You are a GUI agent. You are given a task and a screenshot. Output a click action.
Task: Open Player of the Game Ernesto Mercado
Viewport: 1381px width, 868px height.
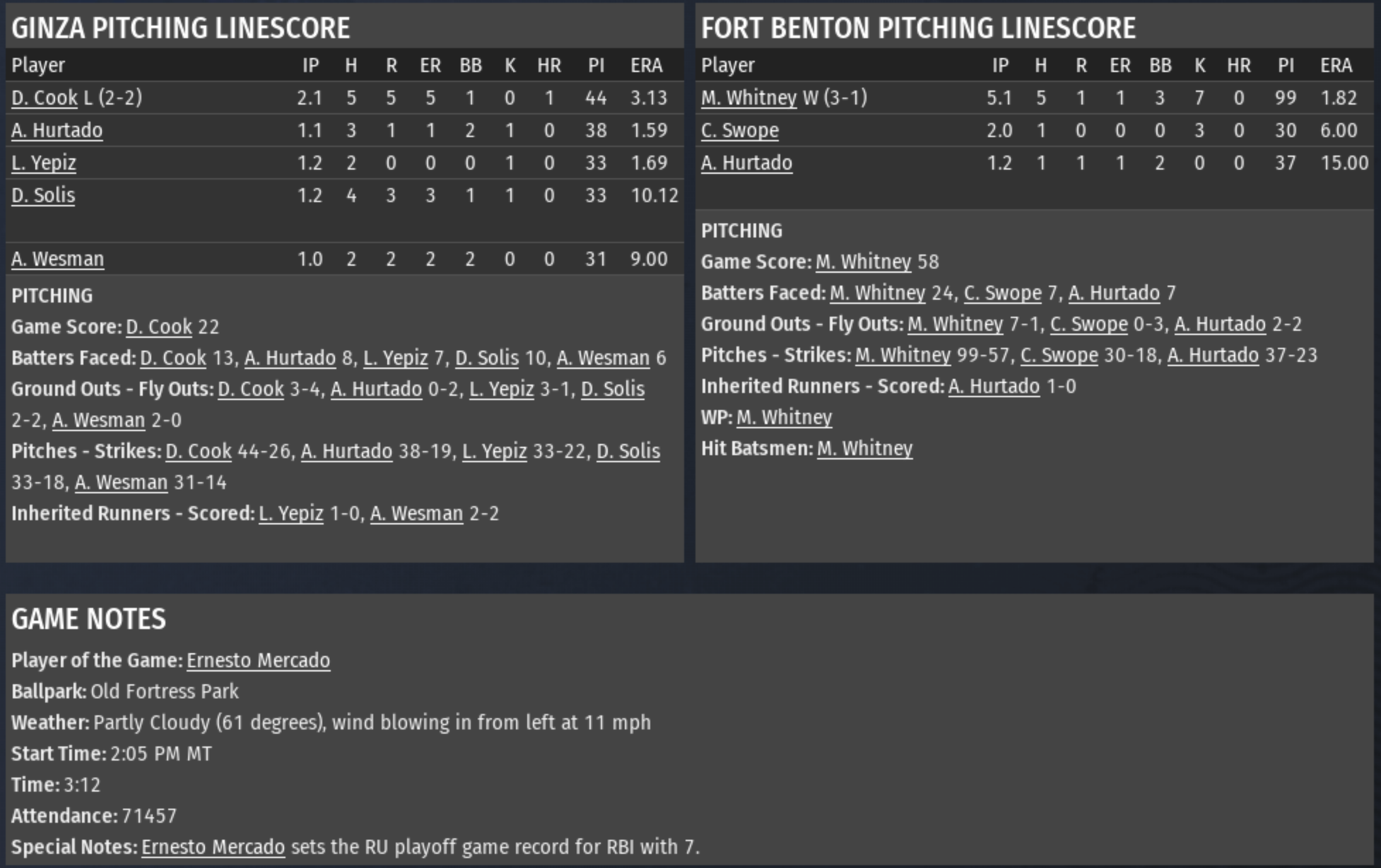(x=258, y=660)
